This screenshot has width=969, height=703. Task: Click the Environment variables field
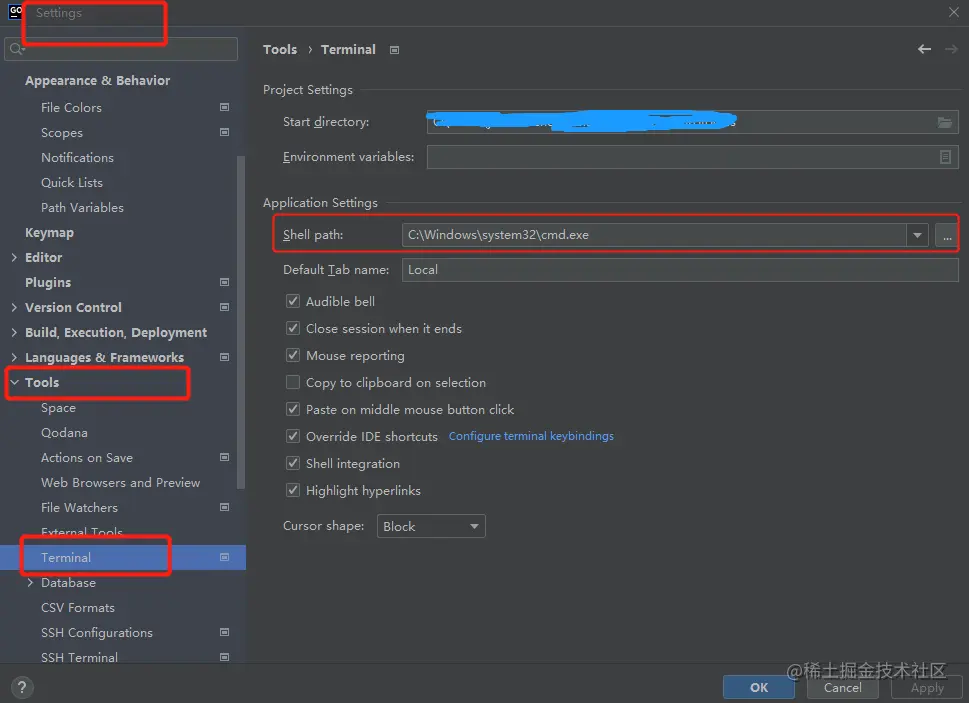click(692, 157)
